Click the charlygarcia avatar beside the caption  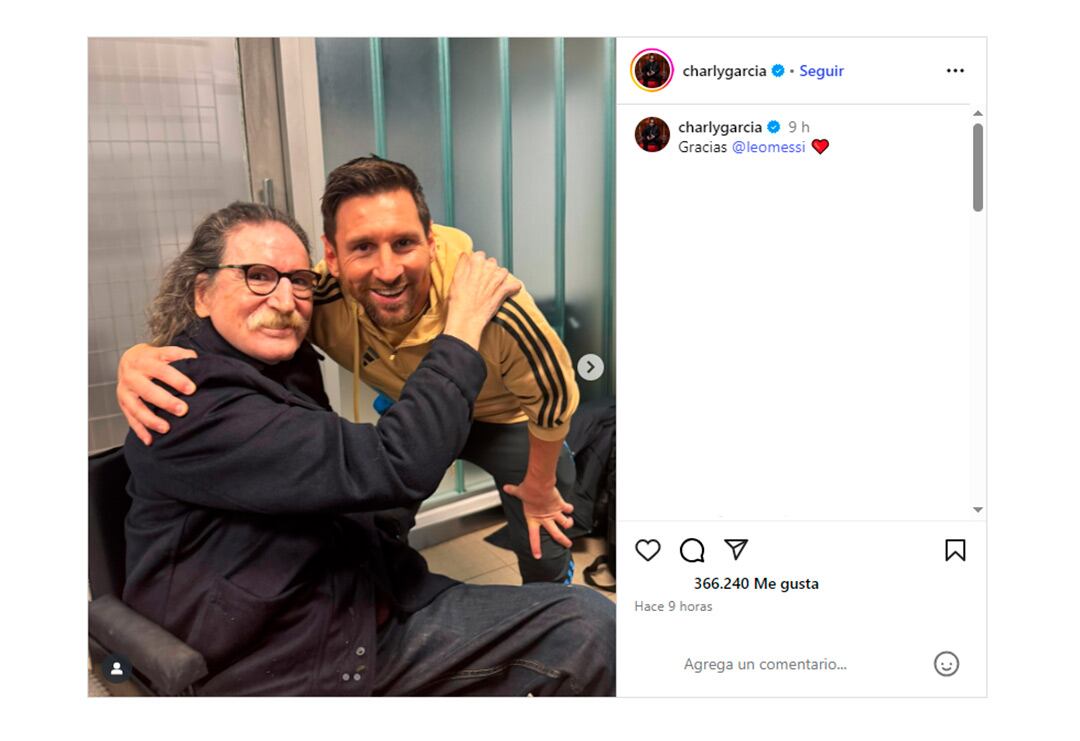point(652,134)
